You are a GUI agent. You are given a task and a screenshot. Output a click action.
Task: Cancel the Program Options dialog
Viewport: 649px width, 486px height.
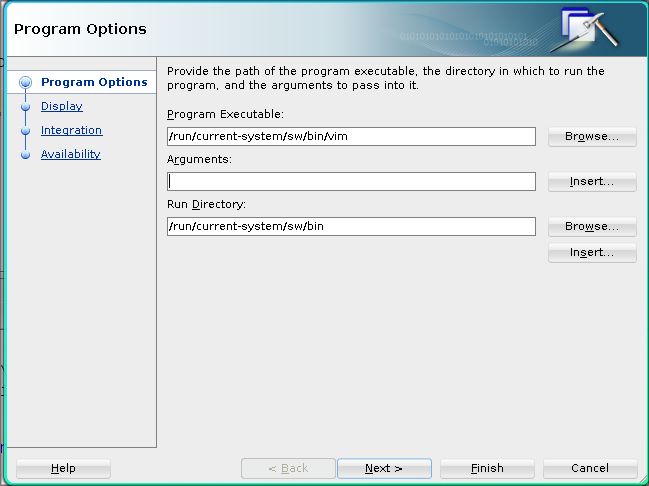(x=590, y=468)
